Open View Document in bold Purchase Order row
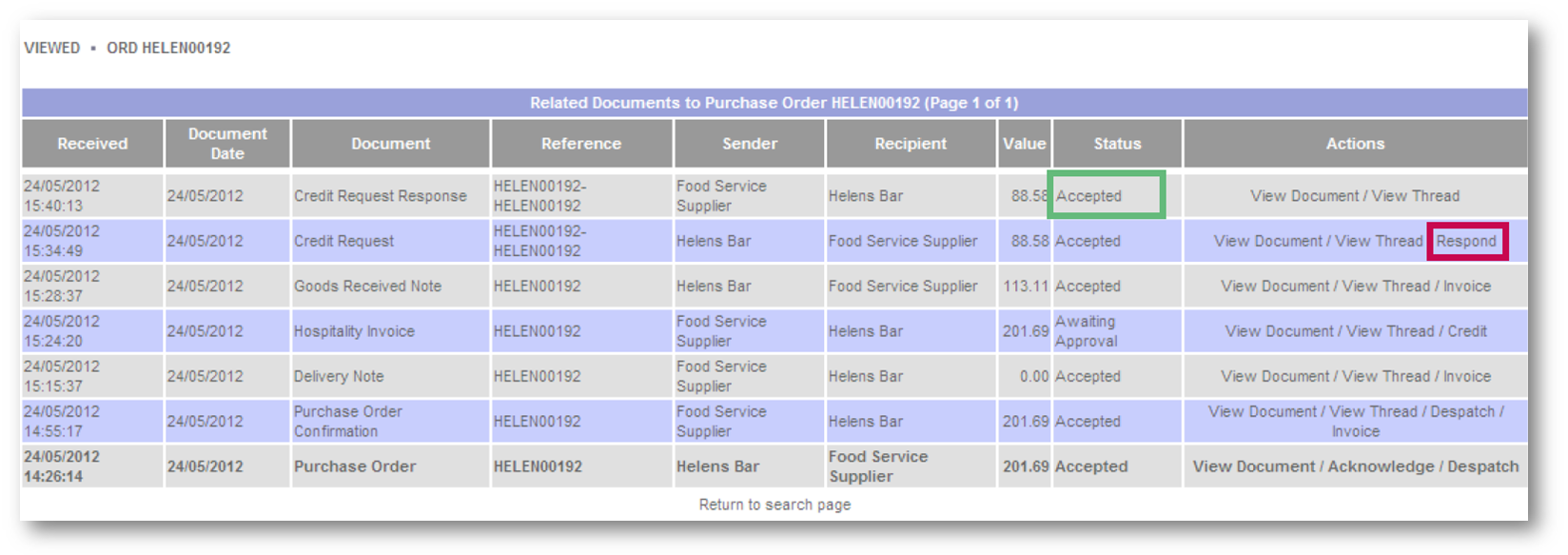1568x555 pixels. 1253,466
